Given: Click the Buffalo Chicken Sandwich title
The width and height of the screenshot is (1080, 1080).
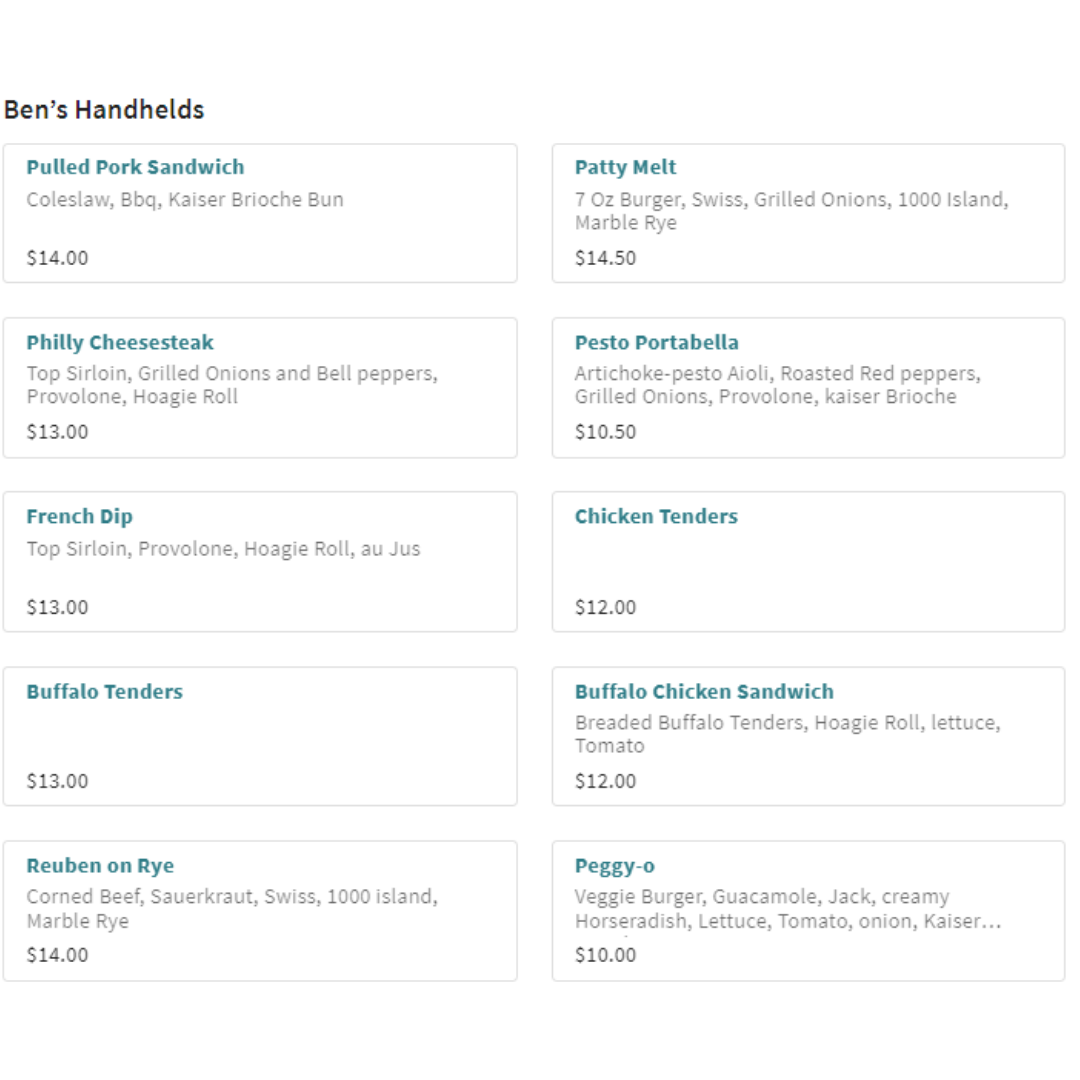Looking at the screenshot, I should (704, 692).
